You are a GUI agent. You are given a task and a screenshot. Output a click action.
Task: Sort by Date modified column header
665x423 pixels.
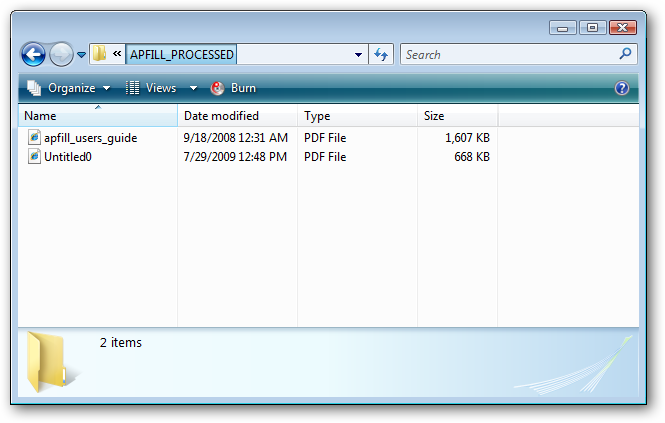238,115
